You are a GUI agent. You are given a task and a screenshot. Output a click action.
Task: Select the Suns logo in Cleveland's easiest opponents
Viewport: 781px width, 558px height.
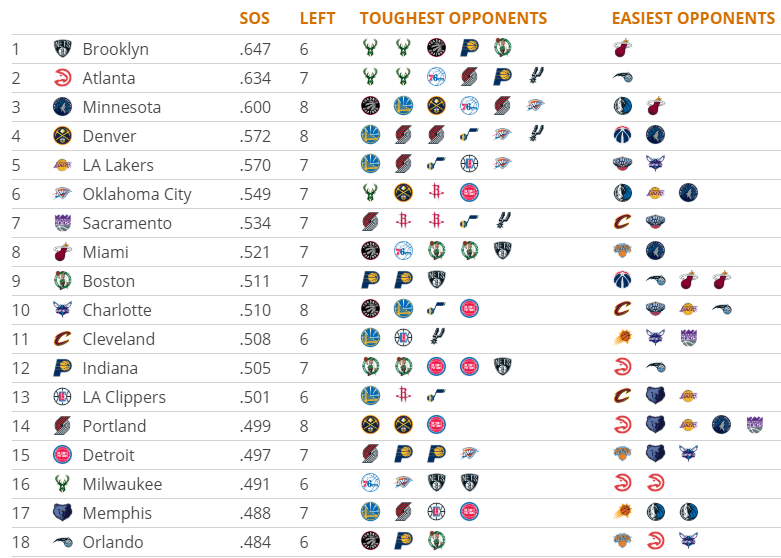click(622, 338)
